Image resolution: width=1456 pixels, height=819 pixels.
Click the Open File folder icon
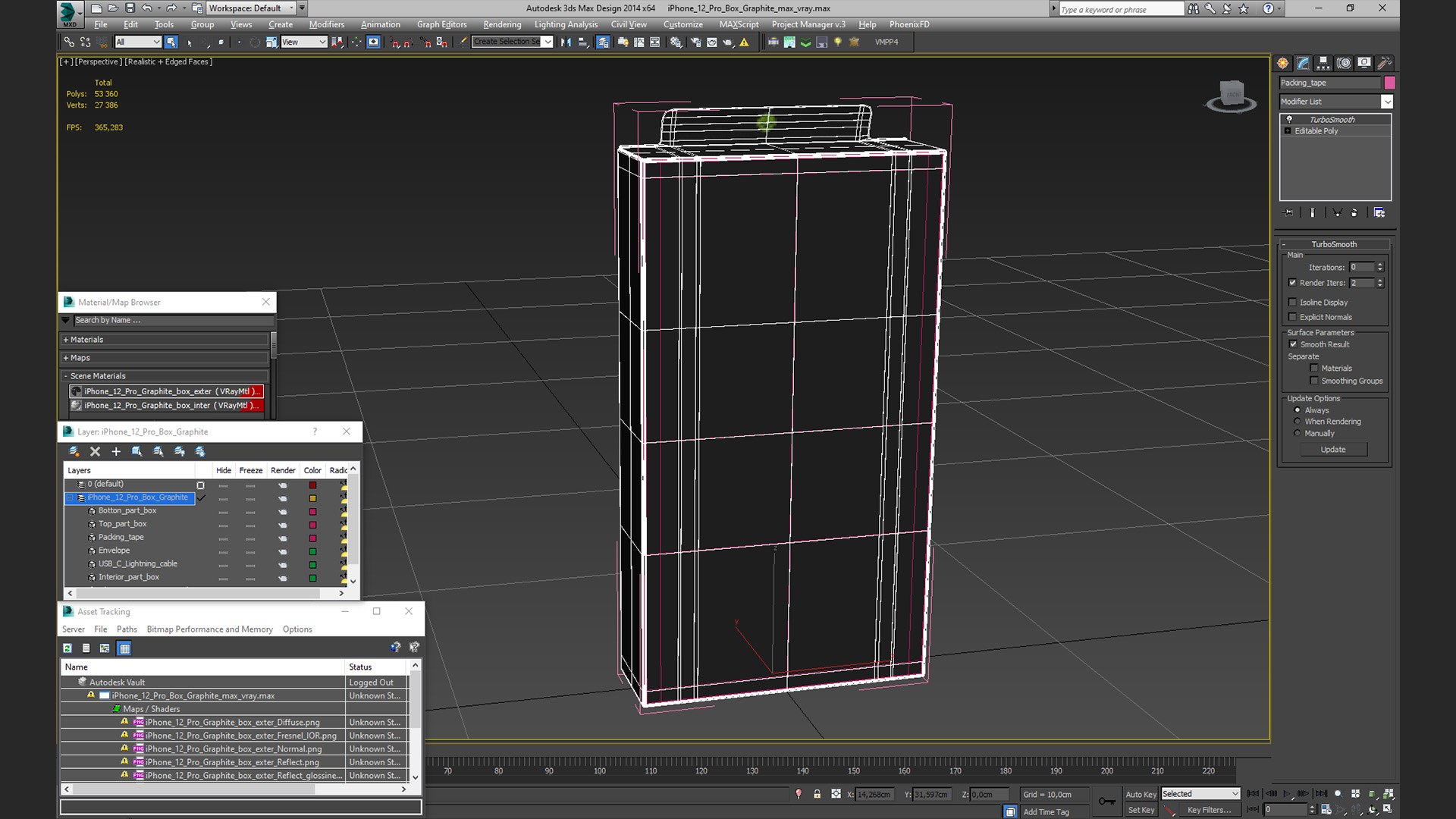click(x=113, y=8)
